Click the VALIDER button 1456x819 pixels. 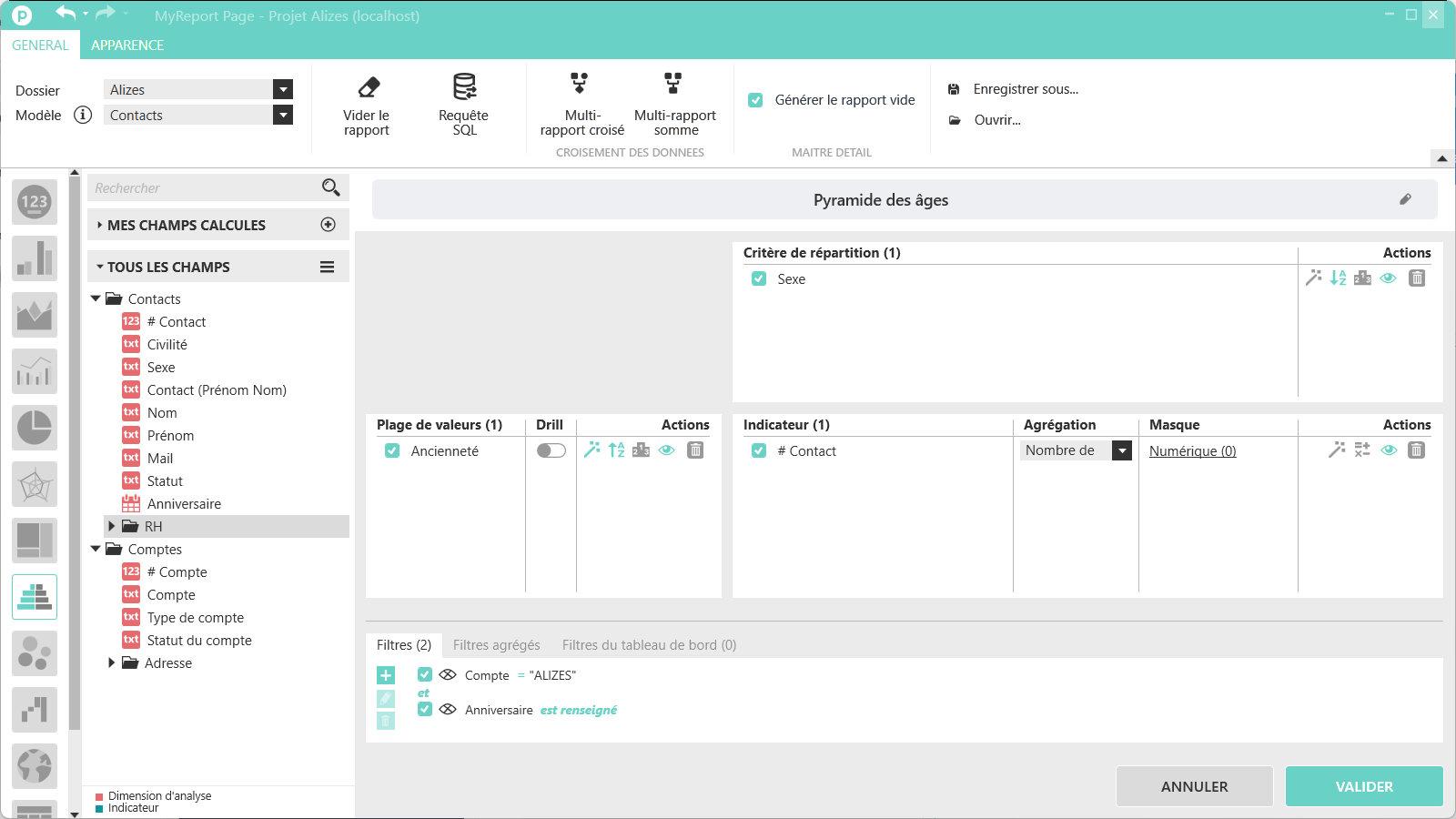[x=1363, y=786]
